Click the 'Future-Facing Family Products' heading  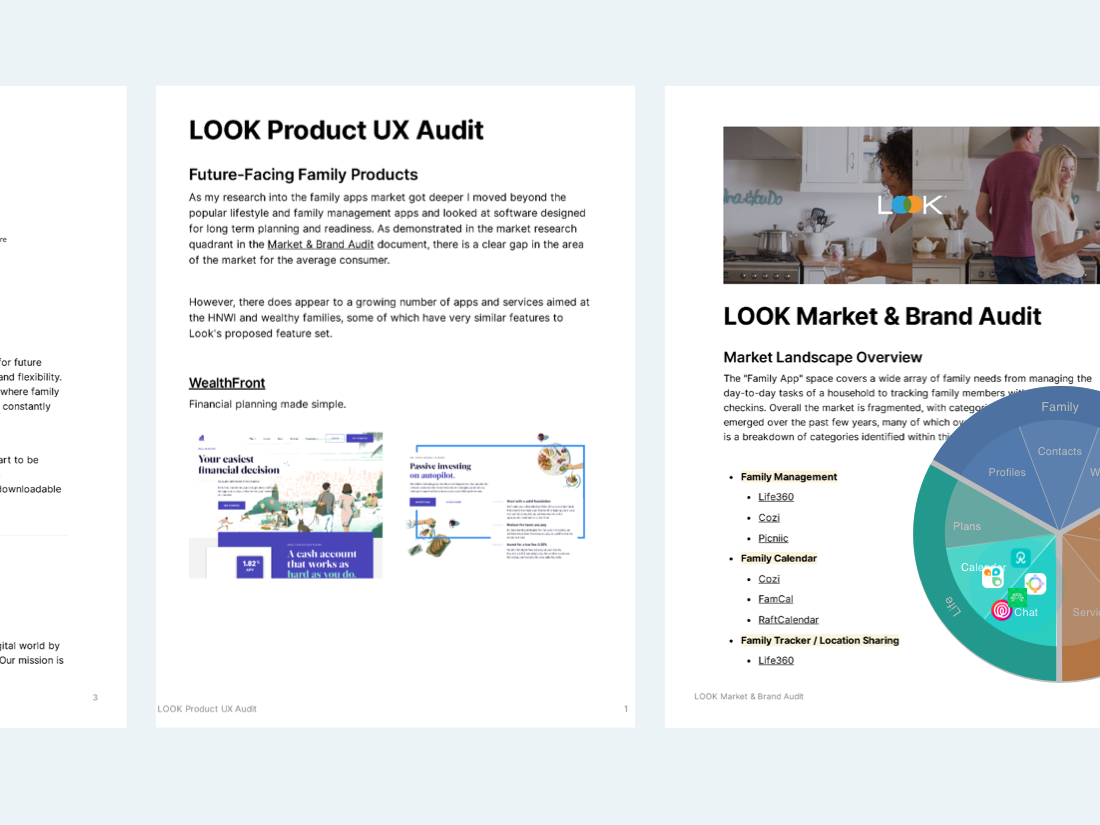303,175
